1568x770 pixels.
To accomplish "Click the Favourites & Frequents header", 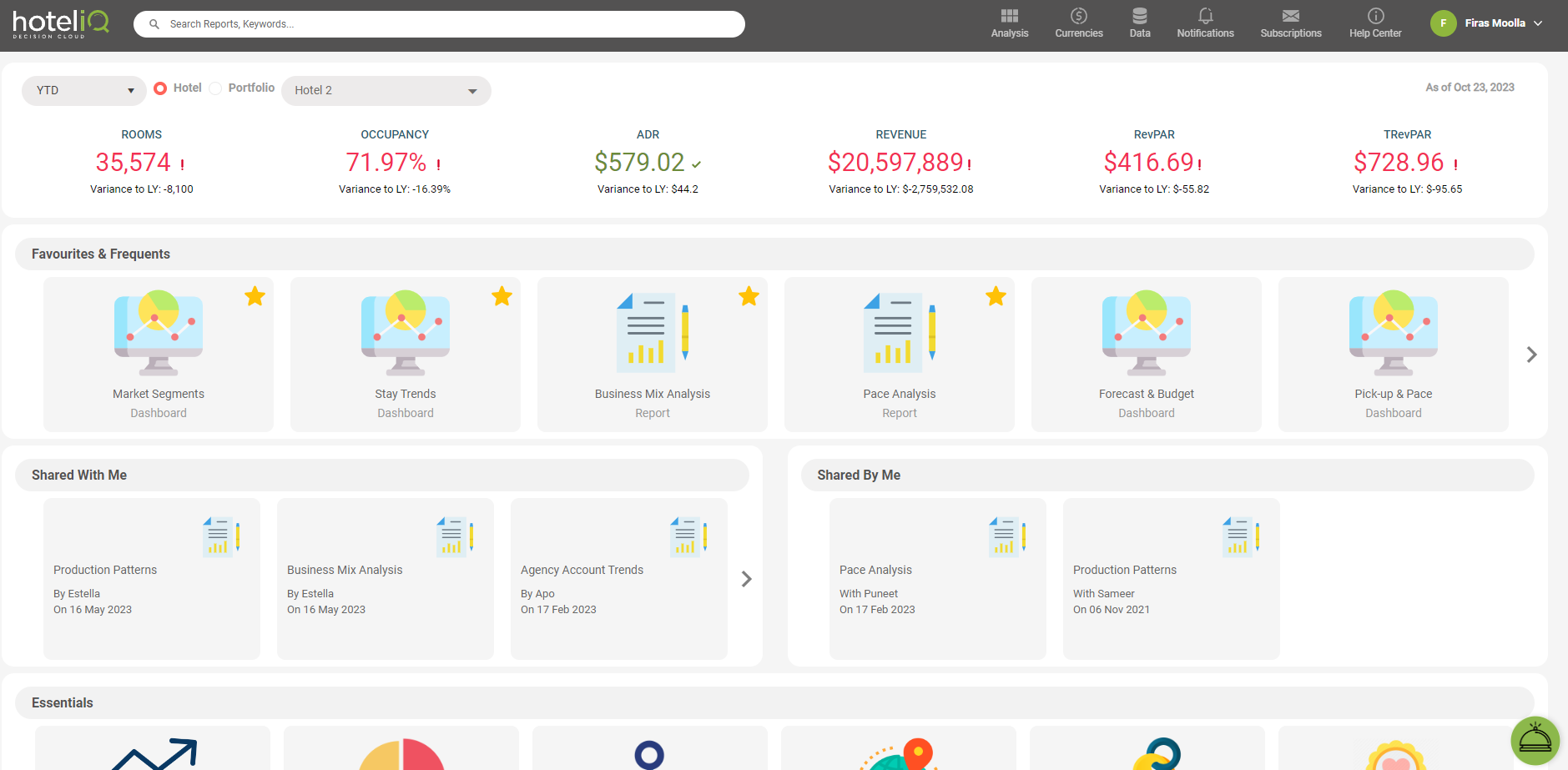I will coord(774,254).
